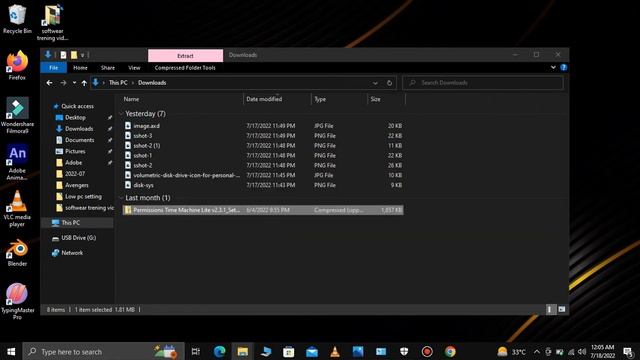Select Documents in navigation pane

[x=80, y=140]
